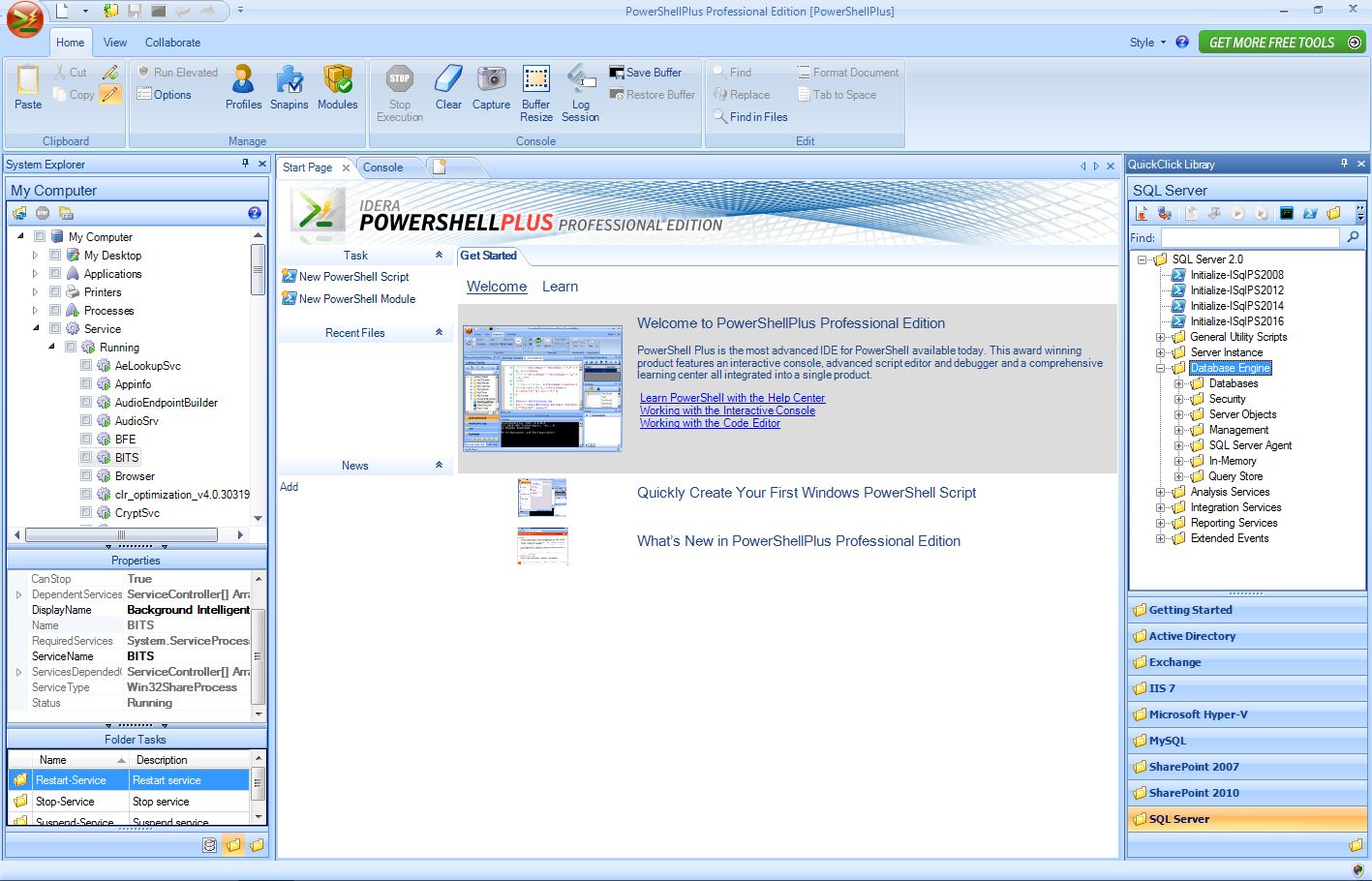Open the Style dropdown
This screenshot has height=881, width=1372.
click(1150, 42)
